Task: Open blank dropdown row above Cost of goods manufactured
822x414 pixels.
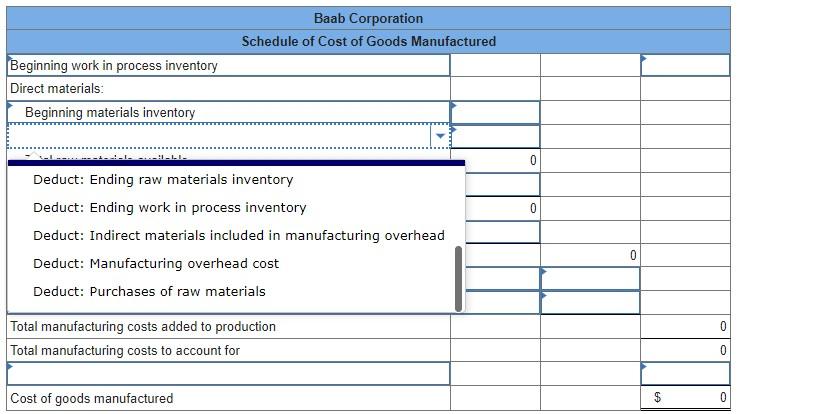Action: pyautogui.click(x=229, y=374)
